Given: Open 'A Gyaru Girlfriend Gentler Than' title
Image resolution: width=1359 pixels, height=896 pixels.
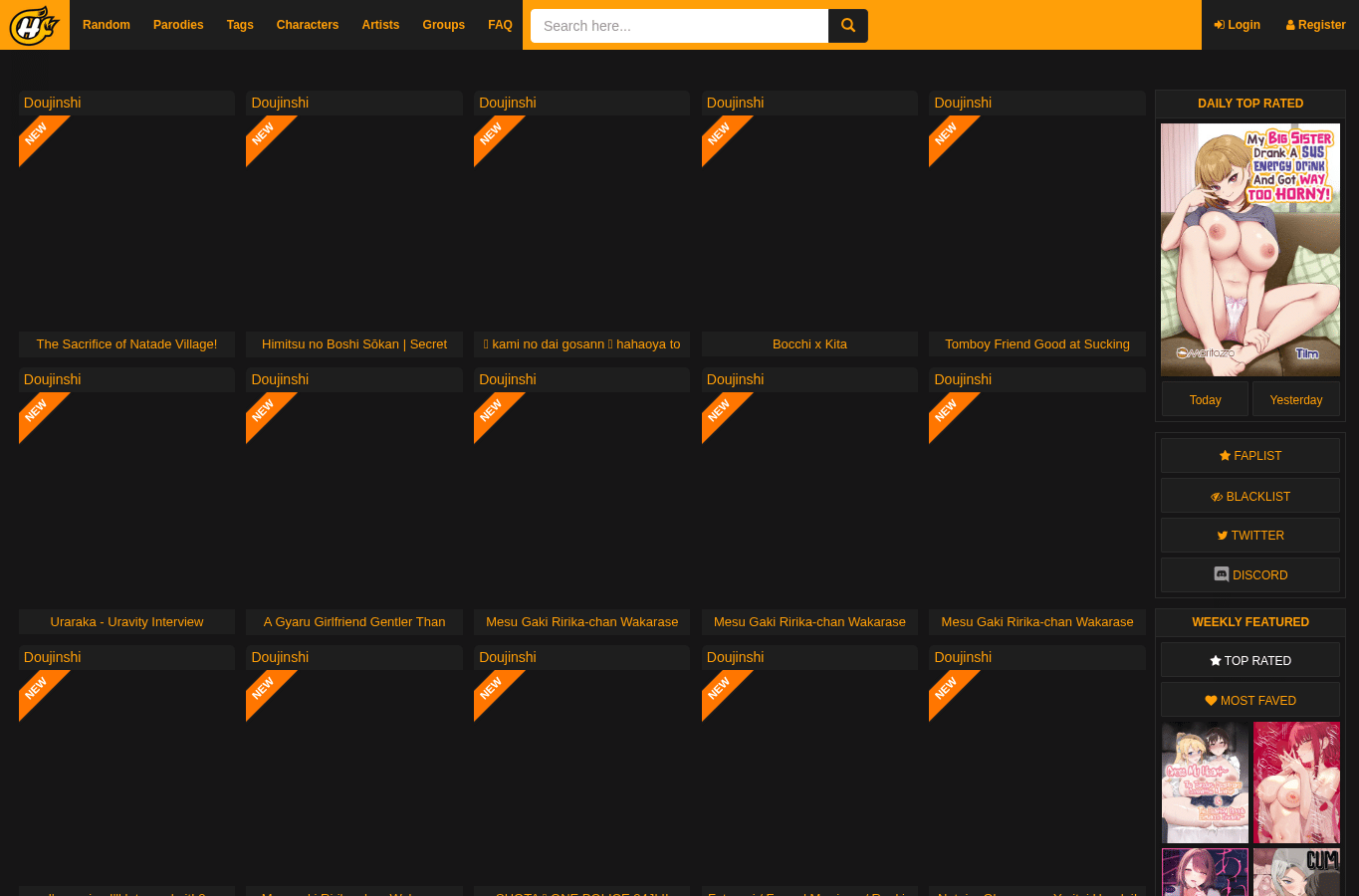Looking at the screenshot, I should click(354, 622).
